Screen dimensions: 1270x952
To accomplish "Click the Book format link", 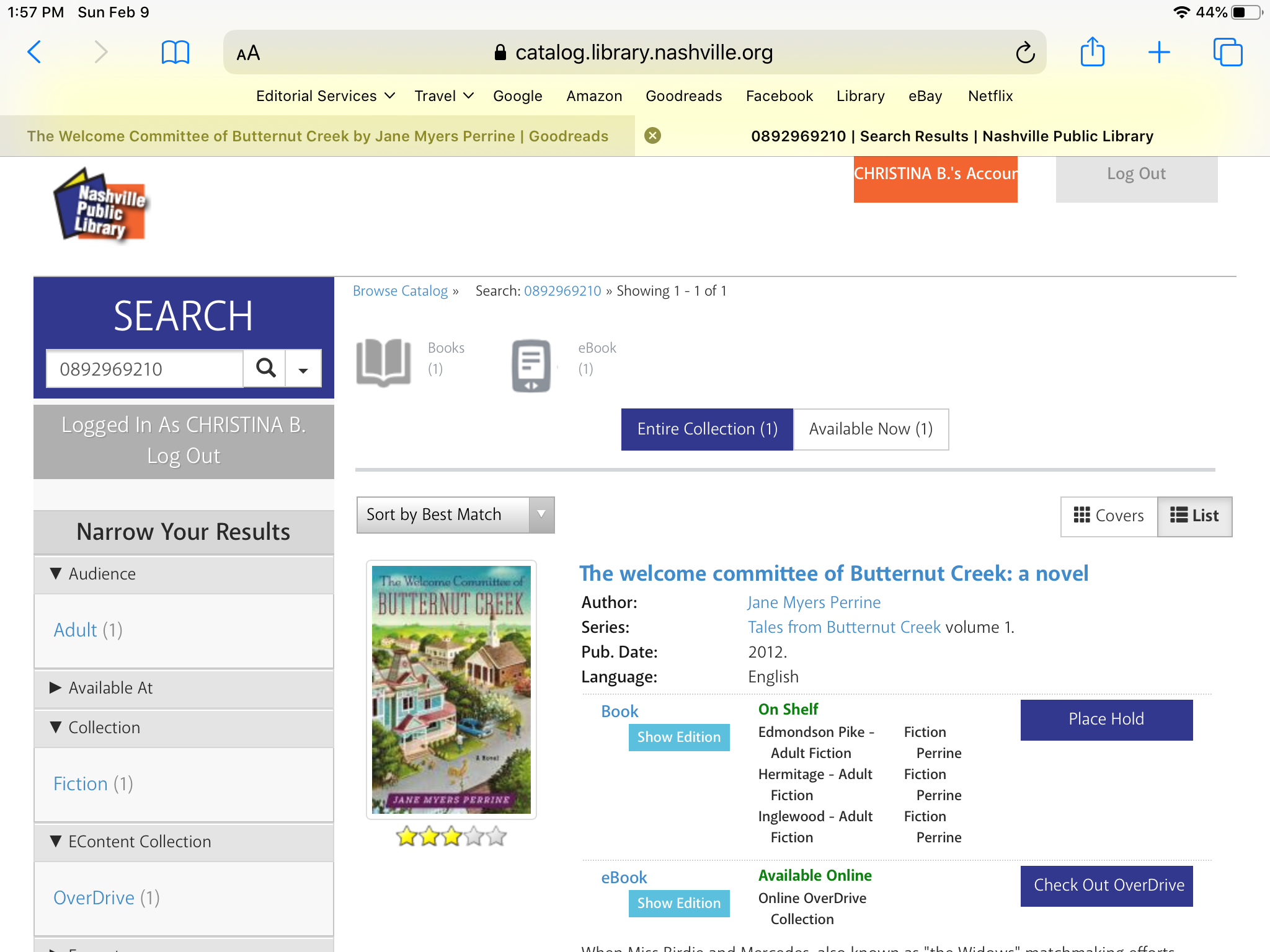I will click(619, 712).
